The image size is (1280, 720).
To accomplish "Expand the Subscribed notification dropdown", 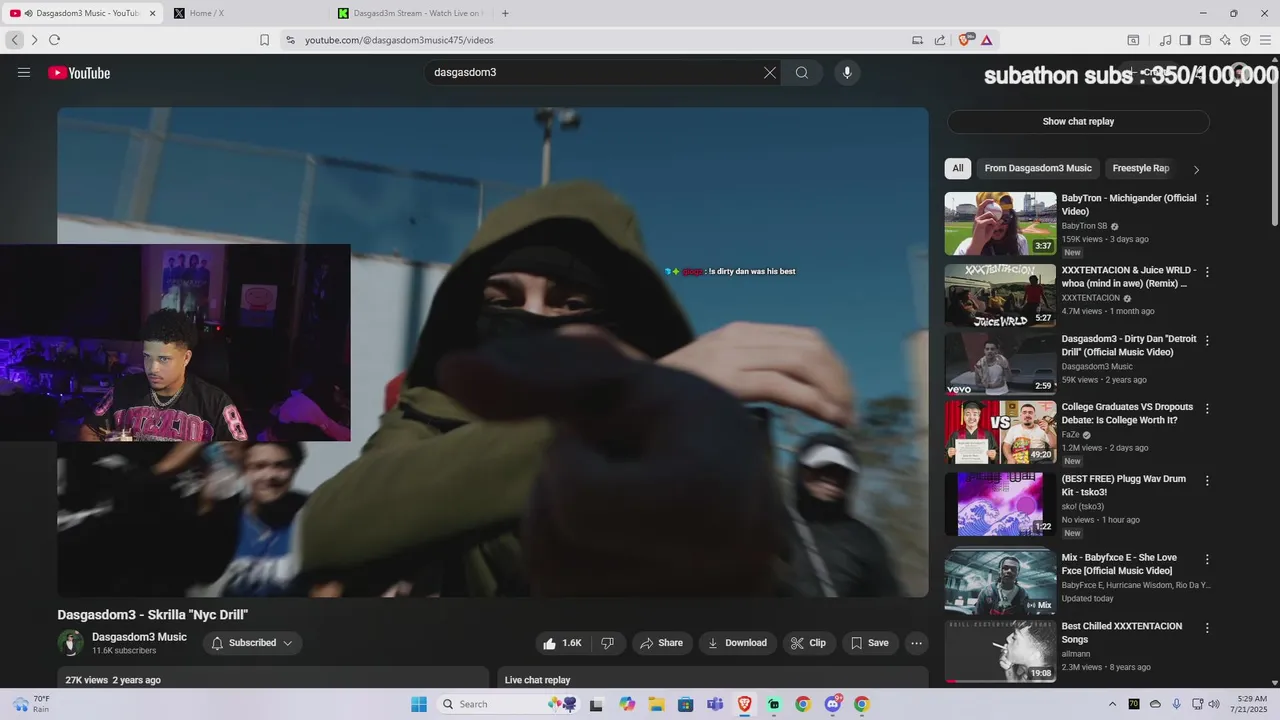I will coord(252,643).
